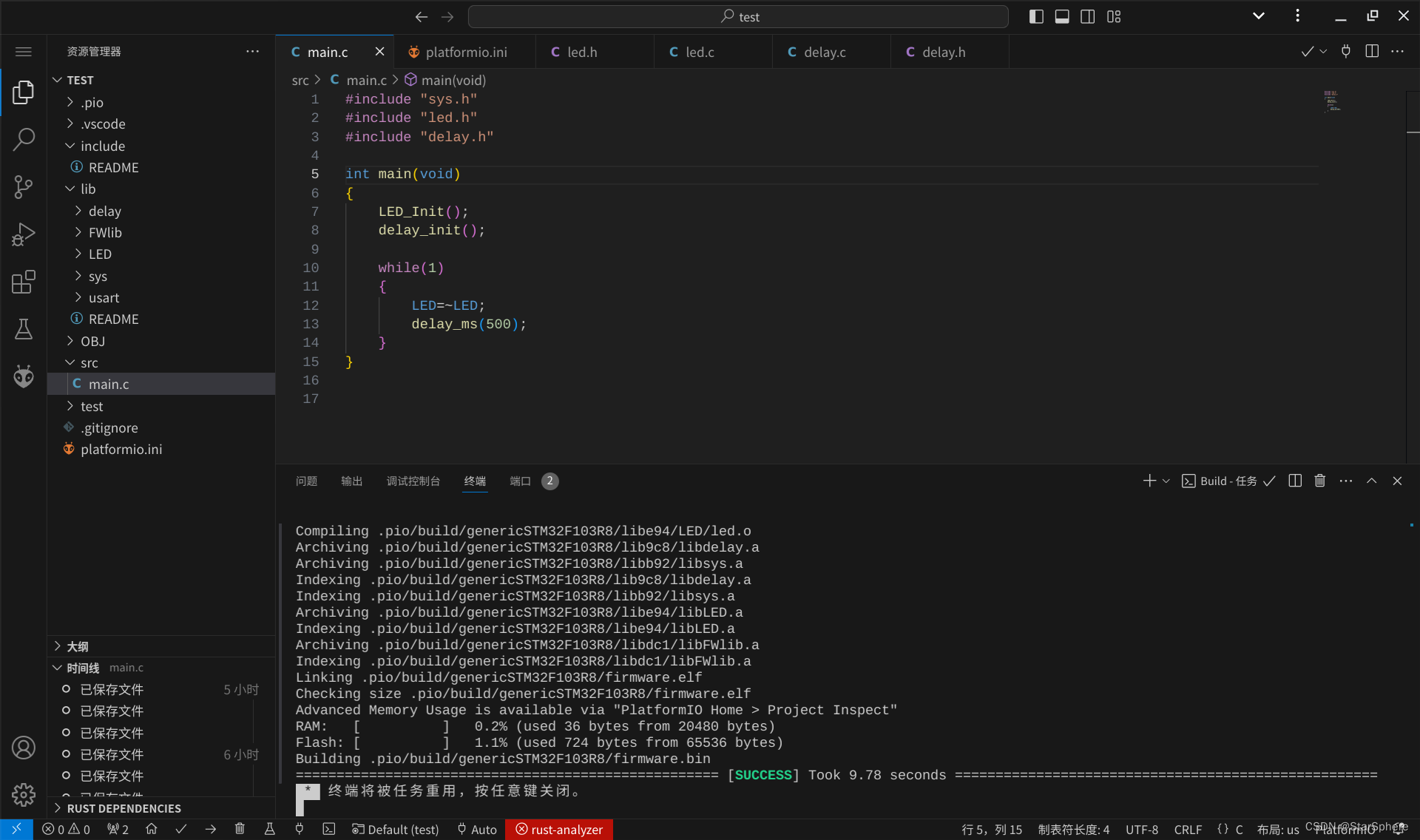Open Run and Debug view
Screen dimensions: 1420x840
(24, 234)
